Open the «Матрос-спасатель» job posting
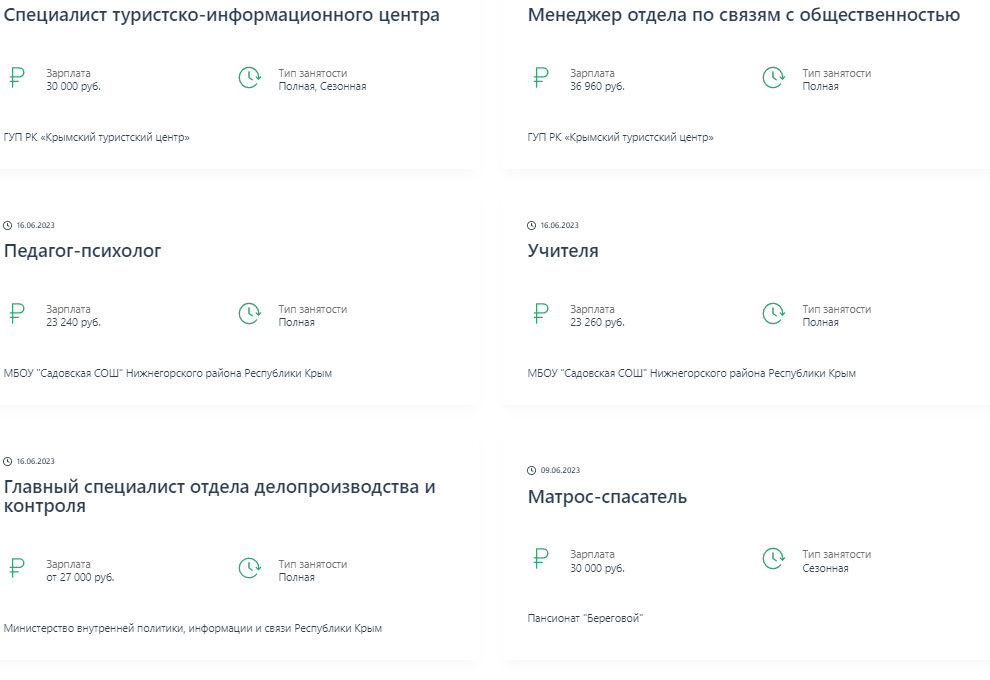 [610, 494]
